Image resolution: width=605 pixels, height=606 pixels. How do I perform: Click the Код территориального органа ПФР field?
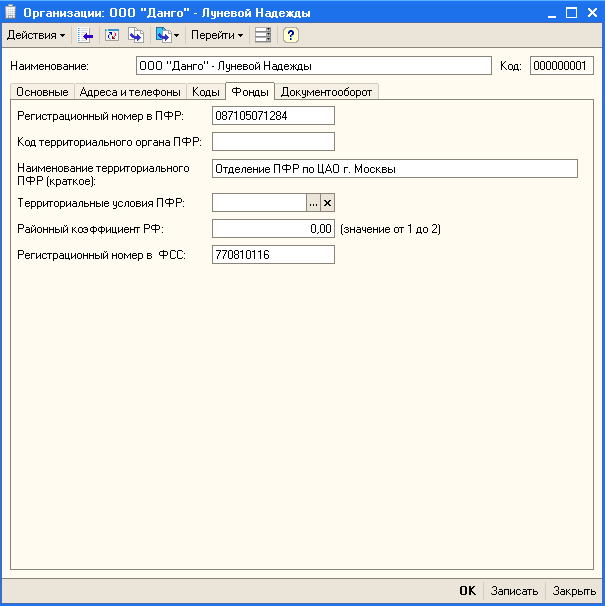273,142
